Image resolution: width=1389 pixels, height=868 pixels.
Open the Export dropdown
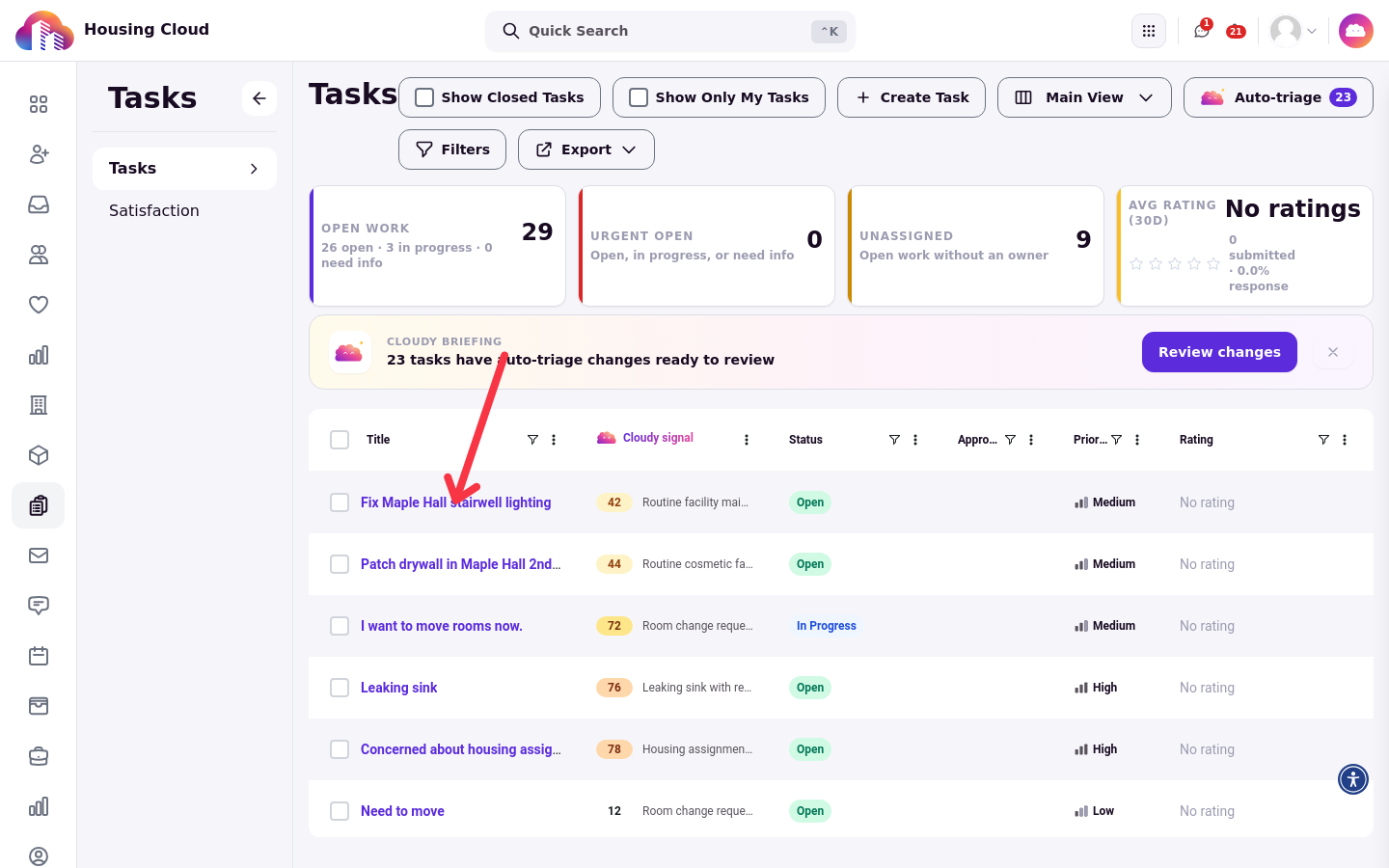(586, 149)
